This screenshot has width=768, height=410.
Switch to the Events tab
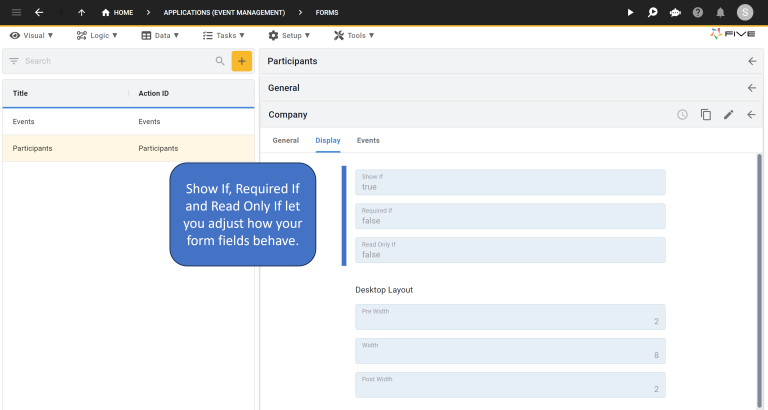click(x=368, y=141)
